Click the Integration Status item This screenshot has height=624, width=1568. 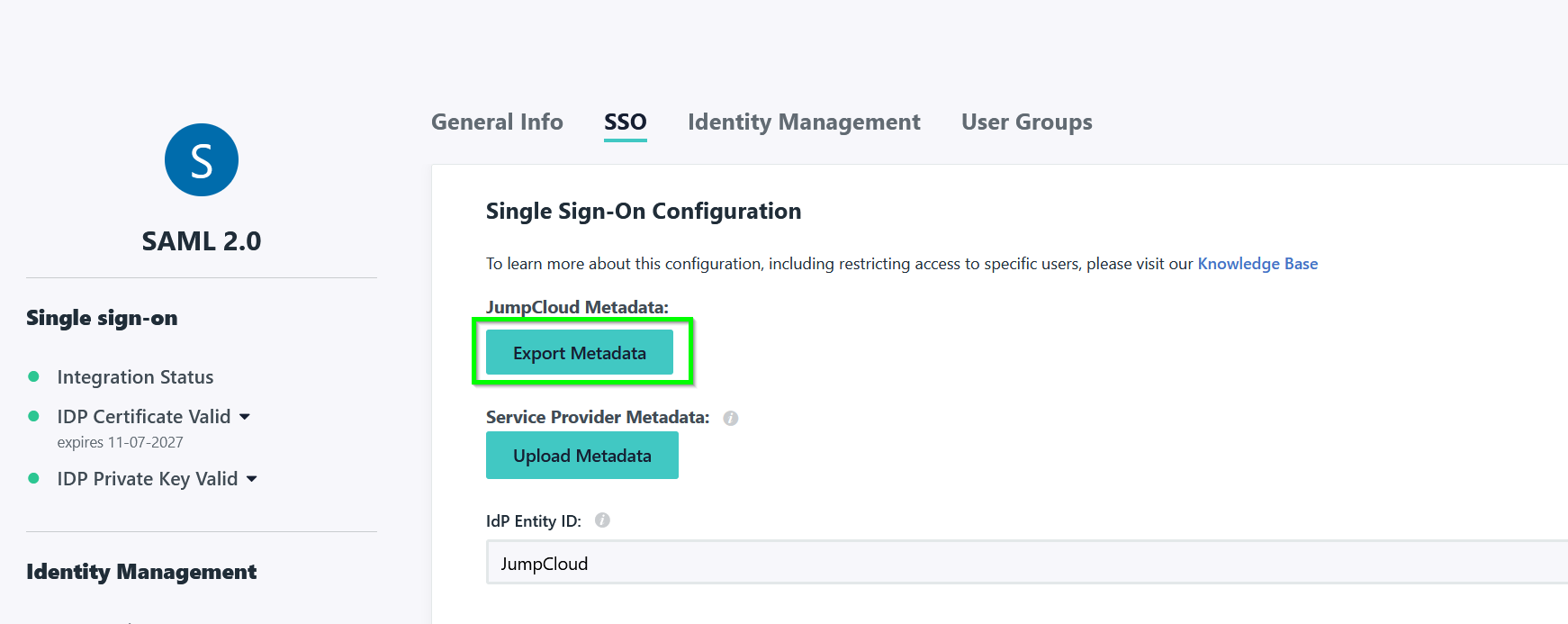[x=135, y=377]
